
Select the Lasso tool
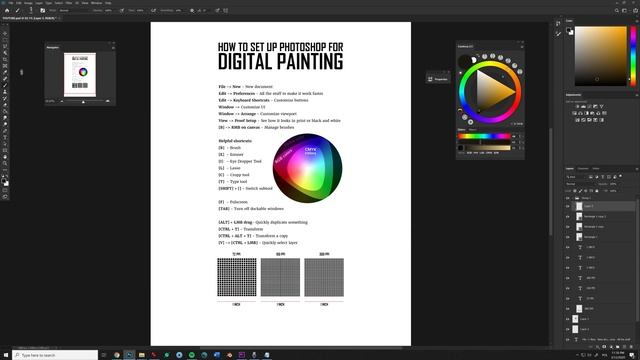(5, 46)
